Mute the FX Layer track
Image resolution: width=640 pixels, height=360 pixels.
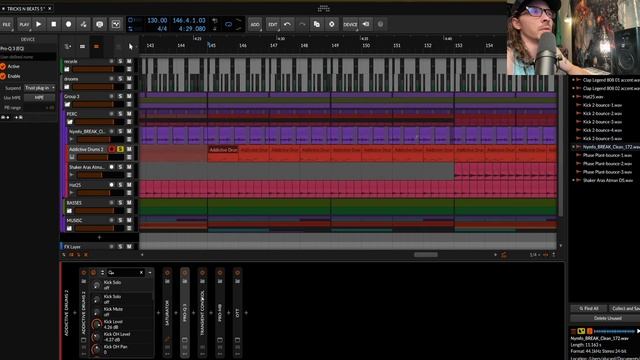[x=129, y=247]
